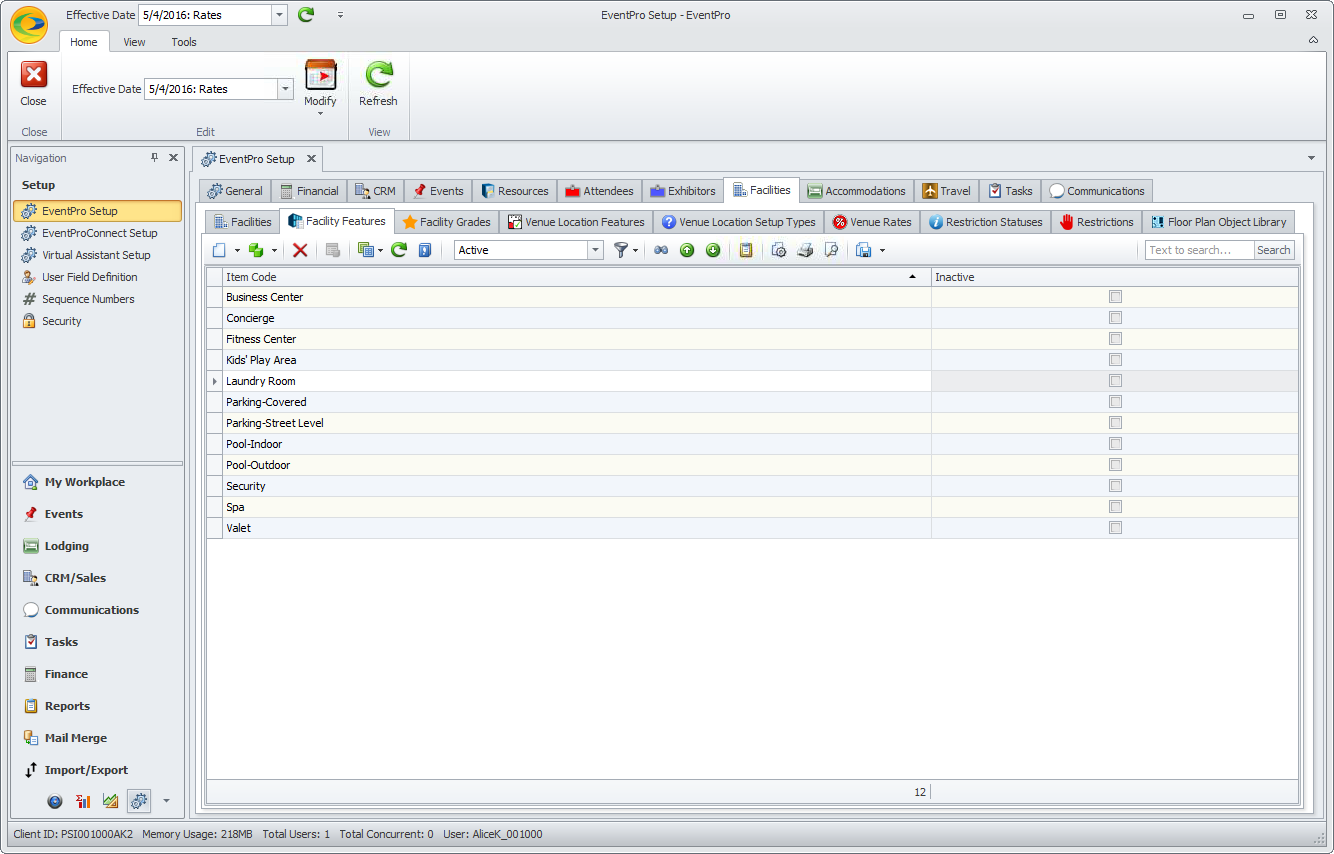Expand navigation footer overflow arrow
The image size is (1334, 854).
[166, 801]
